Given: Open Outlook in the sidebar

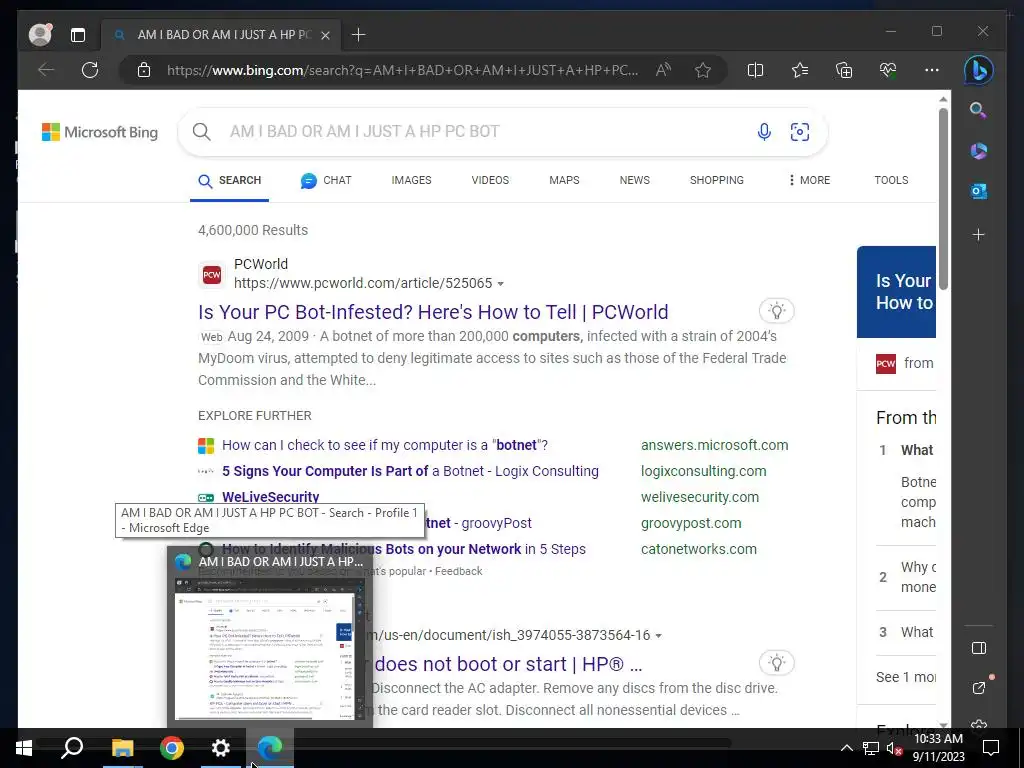Looking at the screenshot, I should tap(978, 191).
